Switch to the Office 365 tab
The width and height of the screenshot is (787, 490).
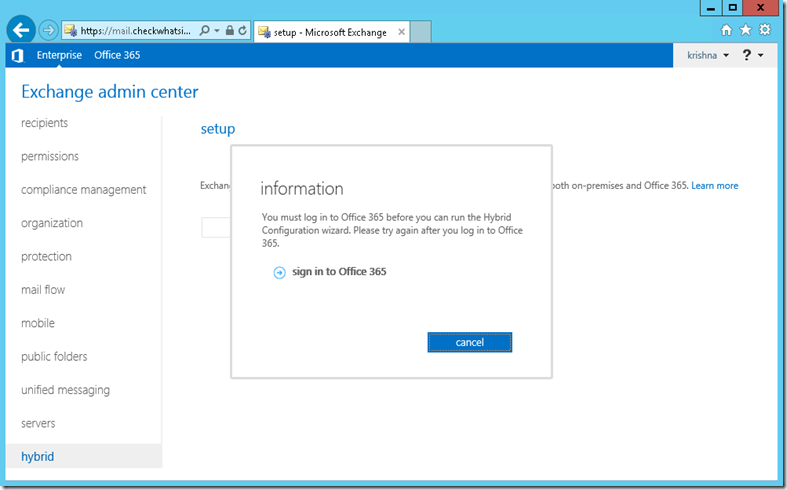(x=117, y=55)
